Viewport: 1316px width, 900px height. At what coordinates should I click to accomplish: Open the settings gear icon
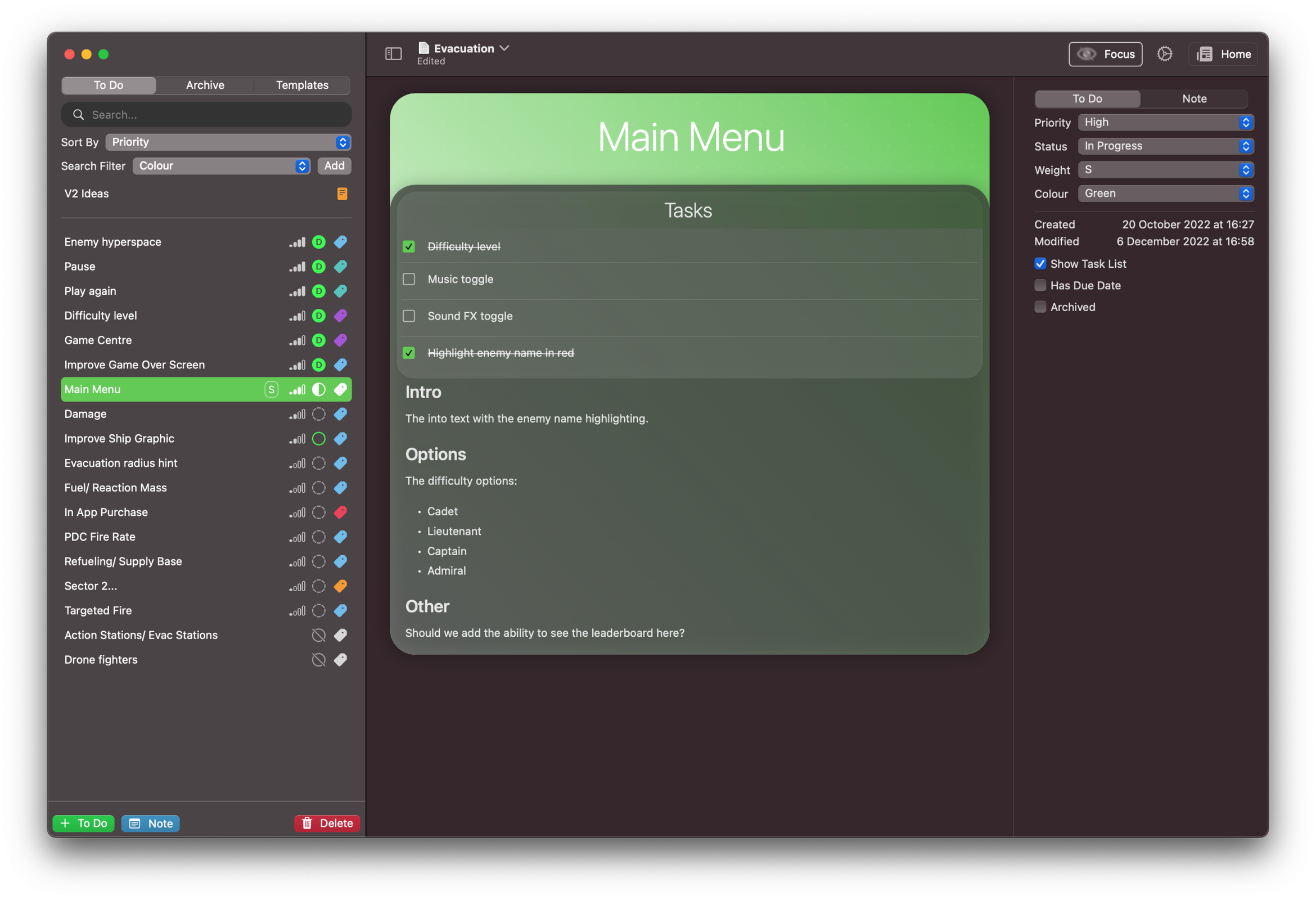pyautogui.click(x=1164, y=54)
